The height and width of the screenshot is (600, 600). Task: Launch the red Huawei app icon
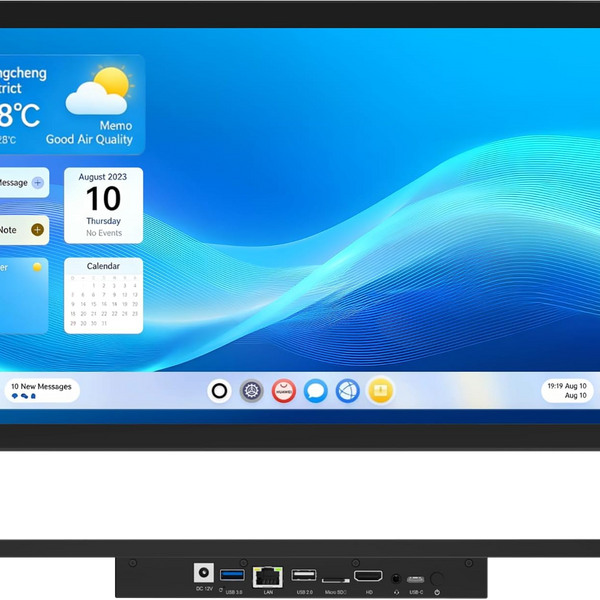(x=284, y=391)
